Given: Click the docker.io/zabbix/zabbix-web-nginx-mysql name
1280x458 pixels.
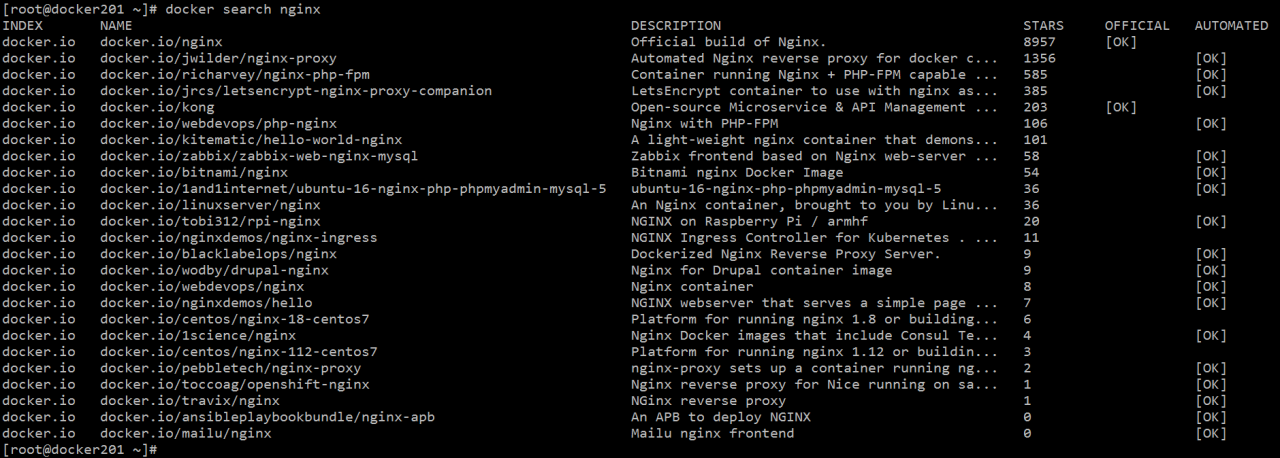Looking at the screenshot, I should point(258,156).
